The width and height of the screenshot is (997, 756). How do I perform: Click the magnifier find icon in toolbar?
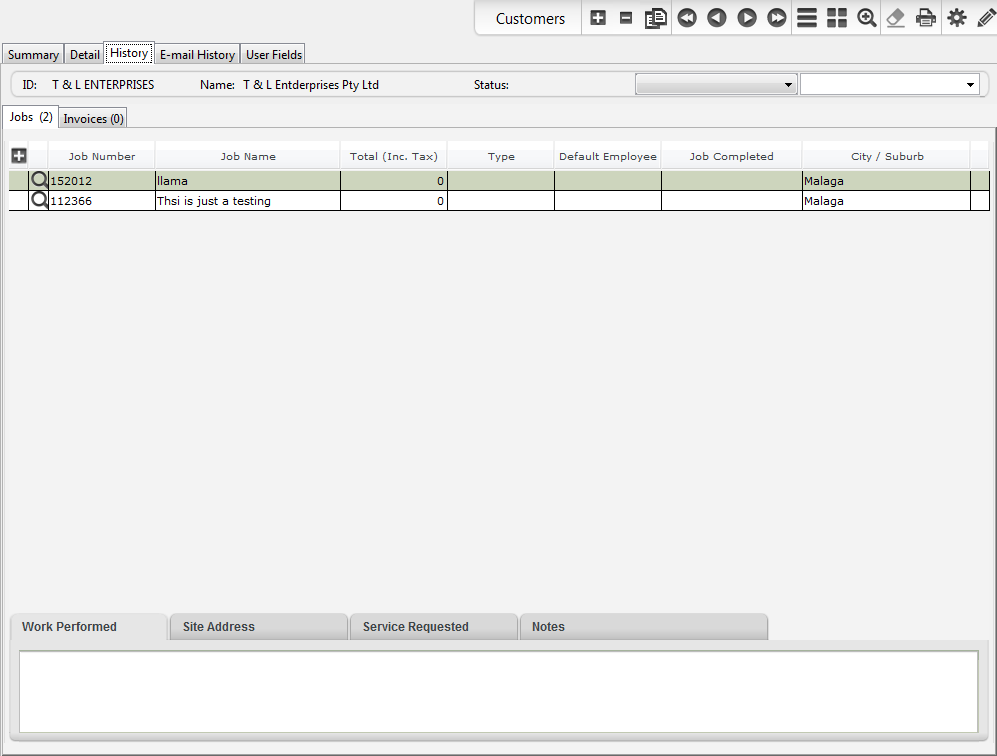[x=867, y=18]
